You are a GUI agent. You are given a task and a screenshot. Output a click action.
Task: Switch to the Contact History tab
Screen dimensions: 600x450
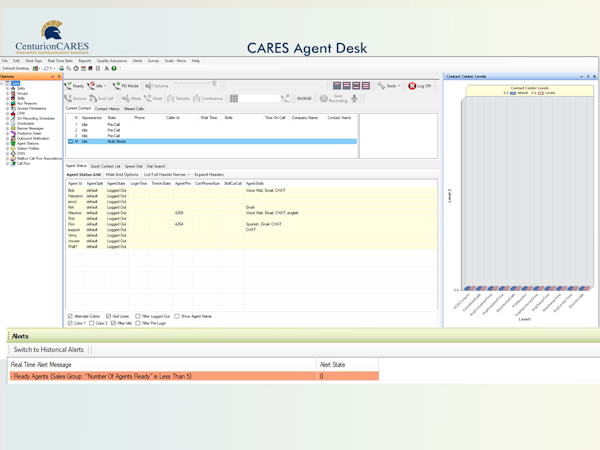pos(107,109)
